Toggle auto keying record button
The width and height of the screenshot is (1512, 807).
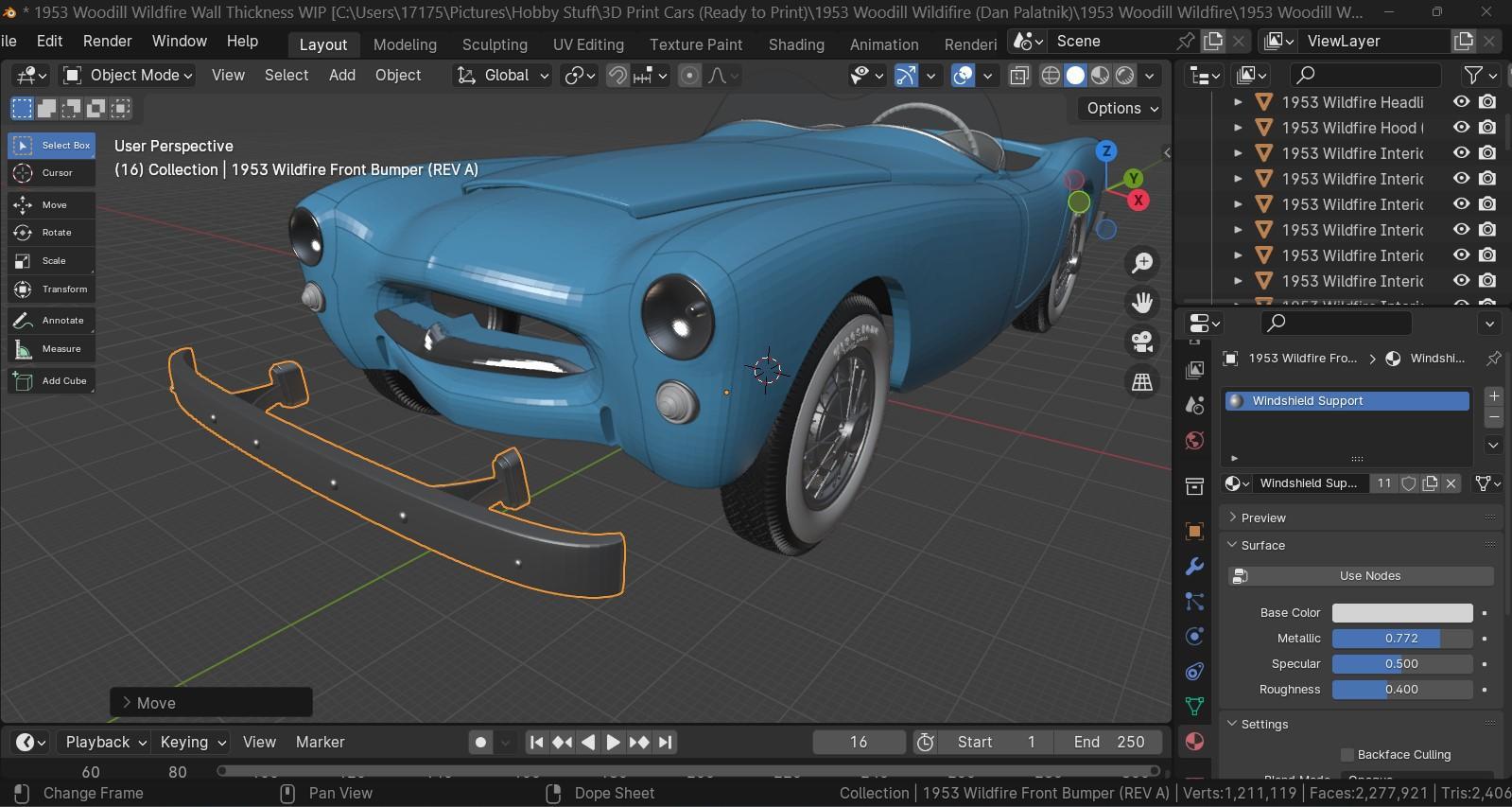(x=480, y=743)
